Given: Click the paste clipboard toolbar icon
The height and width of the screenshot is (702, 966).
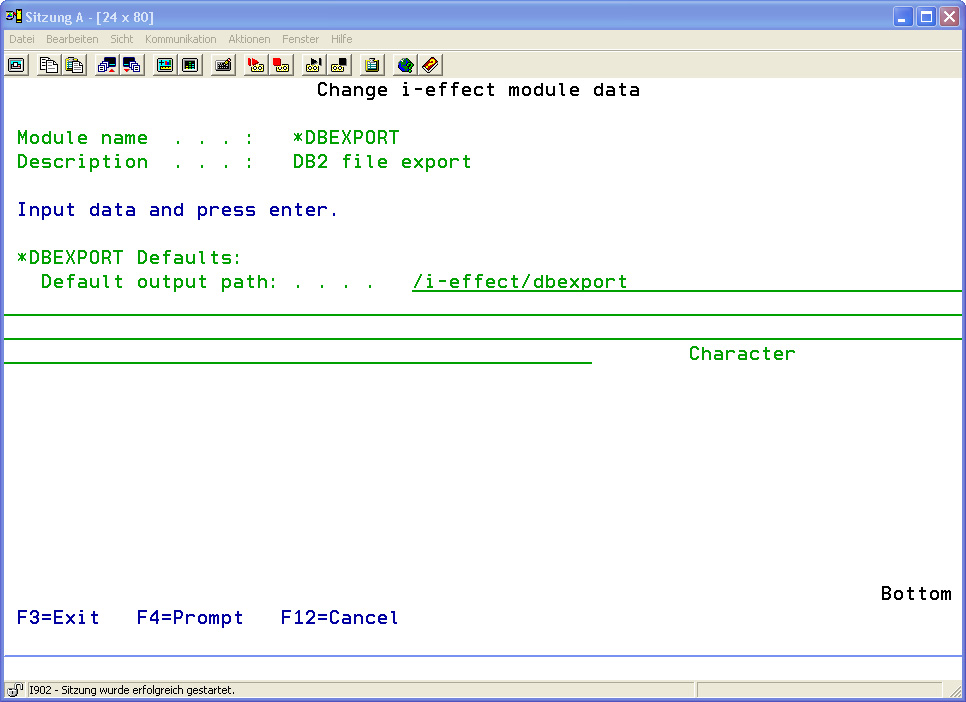Looking at the screenshot, I should click(74, 66).
